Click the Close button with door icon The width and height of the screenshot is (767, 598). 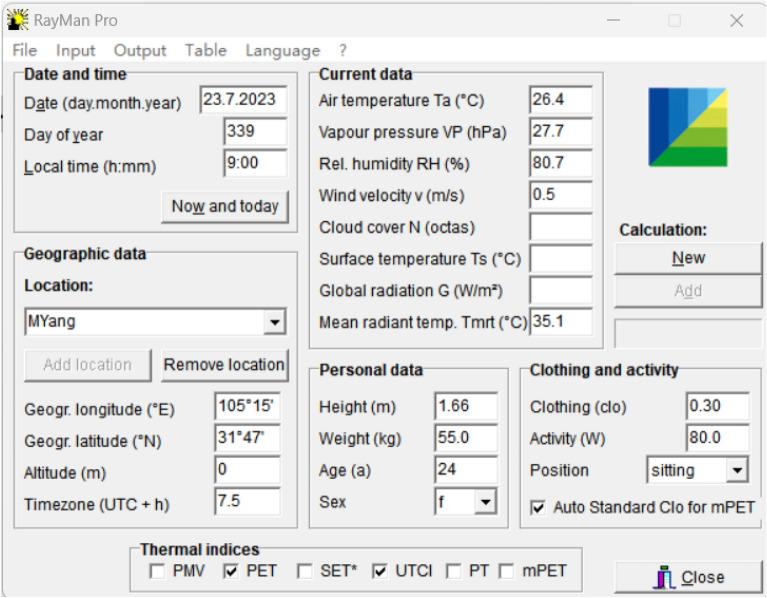click(x=688, y=577)
